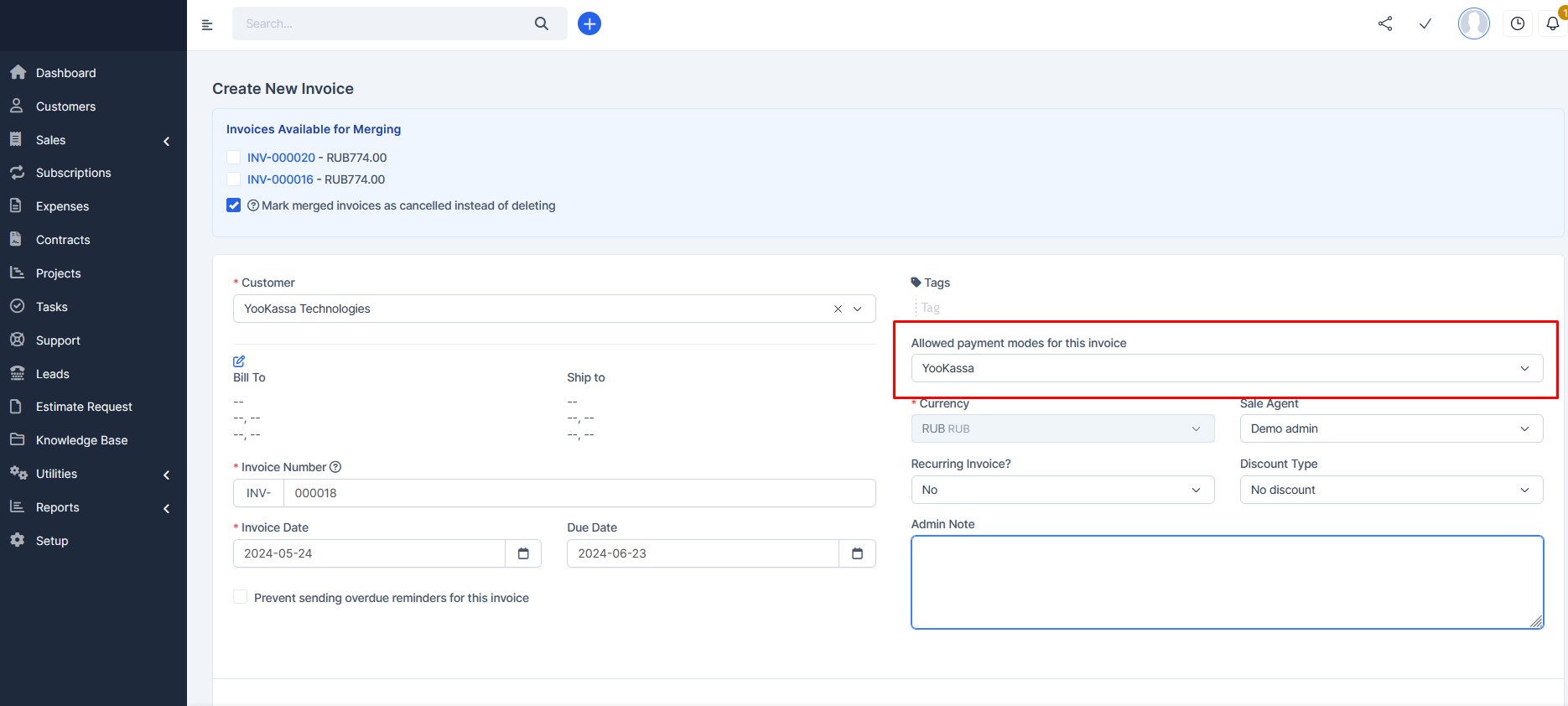The image size is (1568, 706).
Task: Open the timesheet clock icon
Action: pos(1518,23)
